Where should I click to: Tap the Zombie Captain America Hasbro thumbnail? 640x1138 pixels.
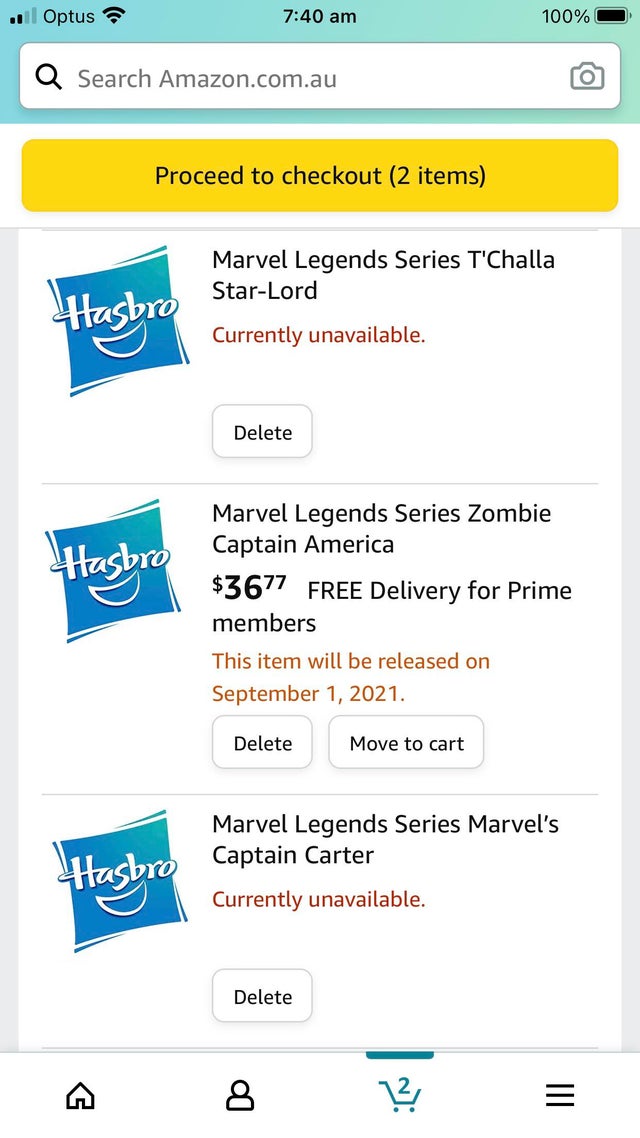point(114,570)
